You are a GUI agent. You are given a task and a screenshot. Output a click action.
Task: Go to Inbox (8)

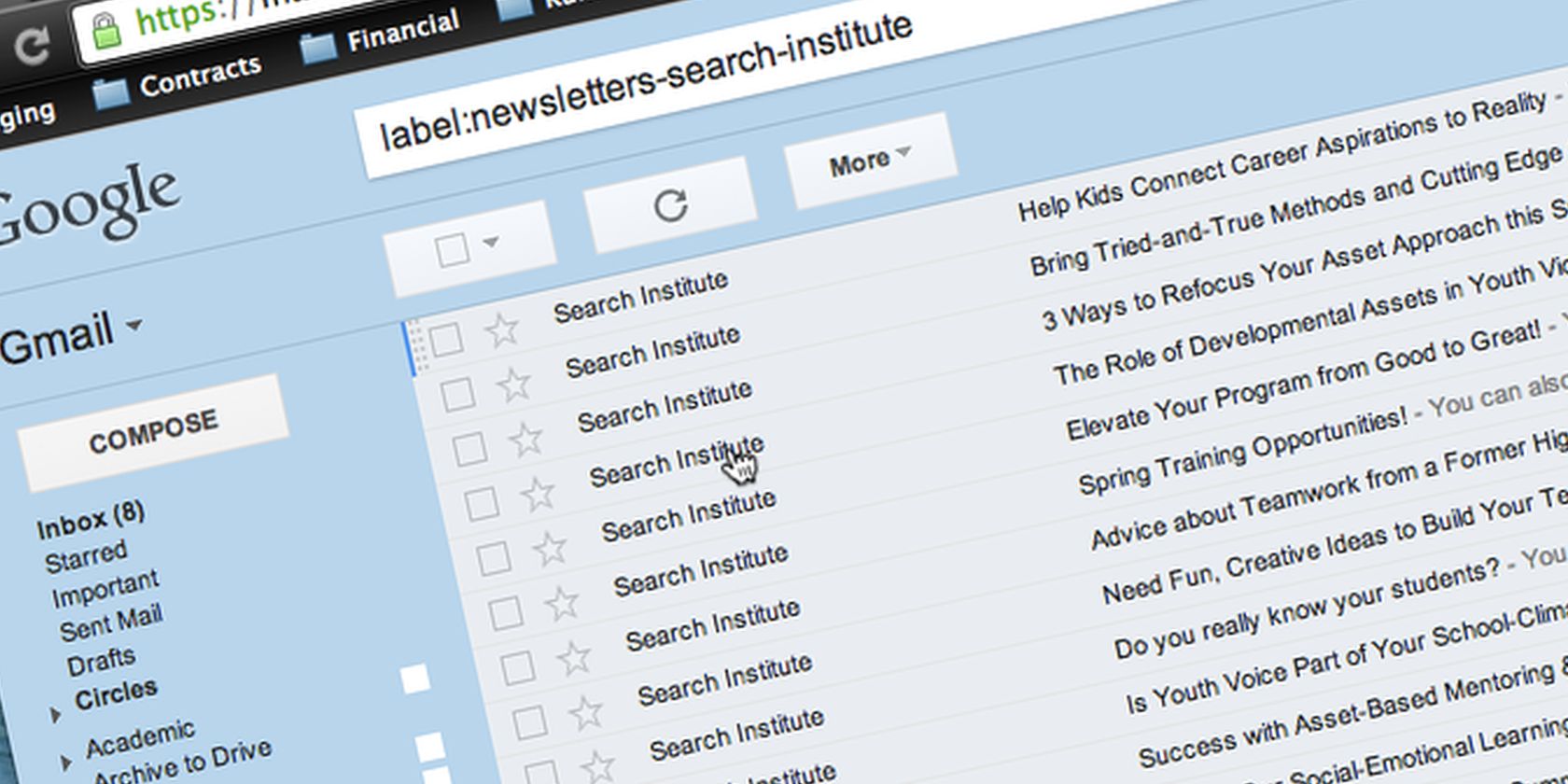point(91,520)
